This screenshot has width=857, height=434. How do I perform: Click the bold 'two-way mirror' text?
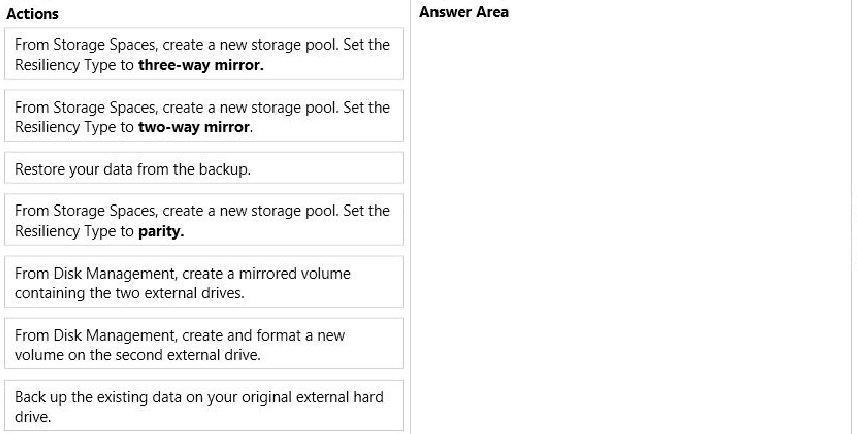point(195,127)
